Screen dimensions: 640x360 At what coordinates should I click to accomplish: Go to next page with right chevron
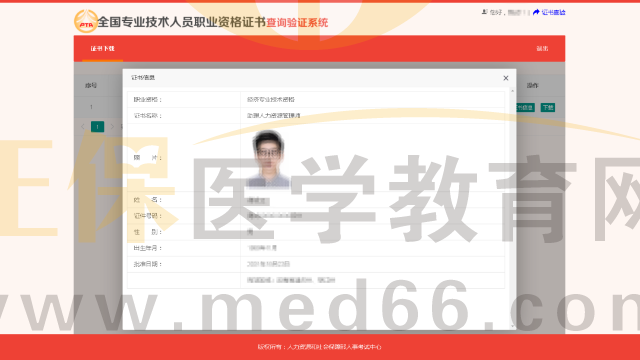(112, 127)
